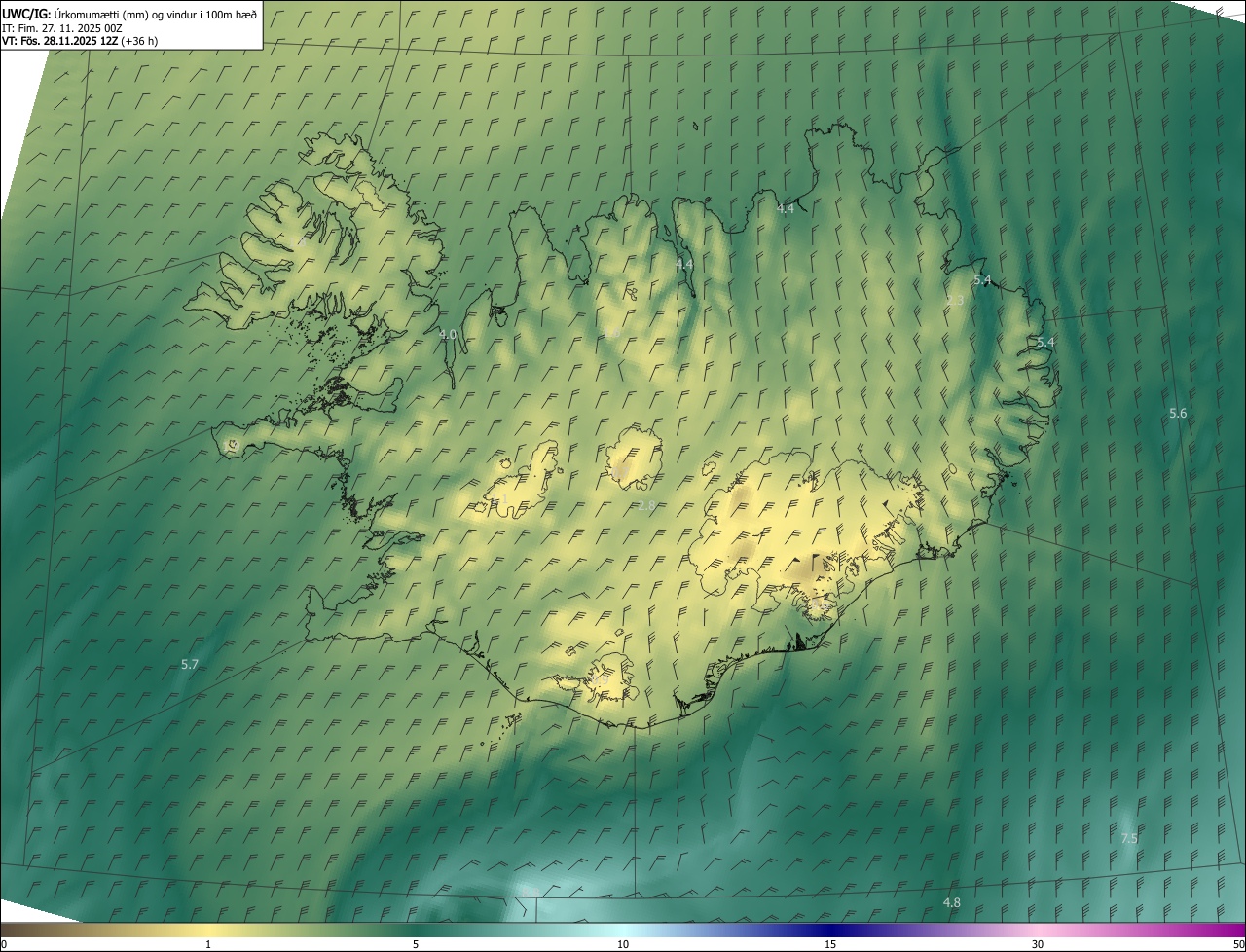
Task: Click the 2.3 value label in the east
Action: pos(955,300)
